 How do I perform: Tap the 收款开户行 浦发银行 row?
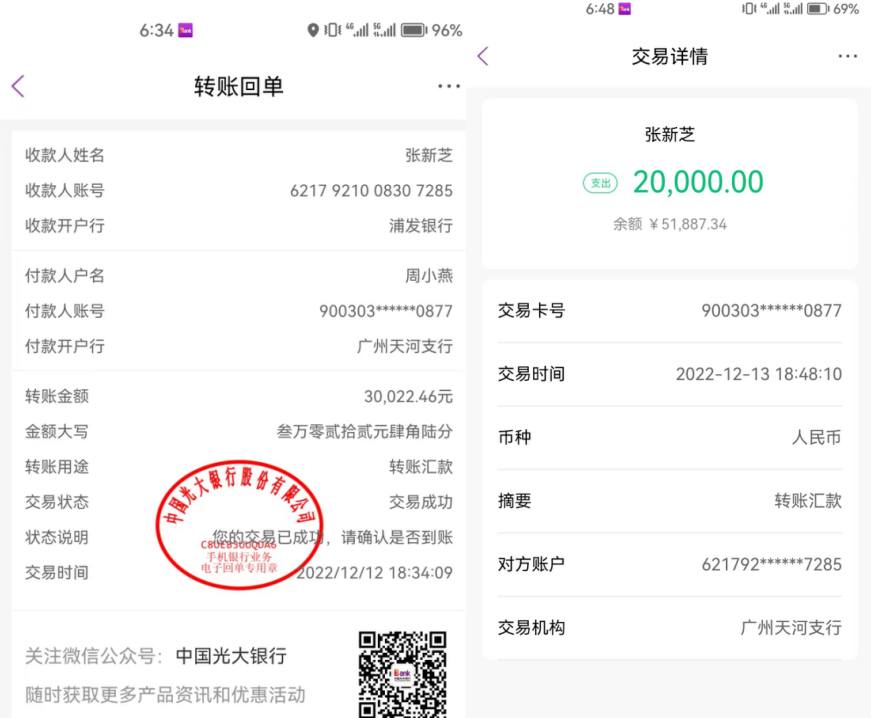click(238, 226)
